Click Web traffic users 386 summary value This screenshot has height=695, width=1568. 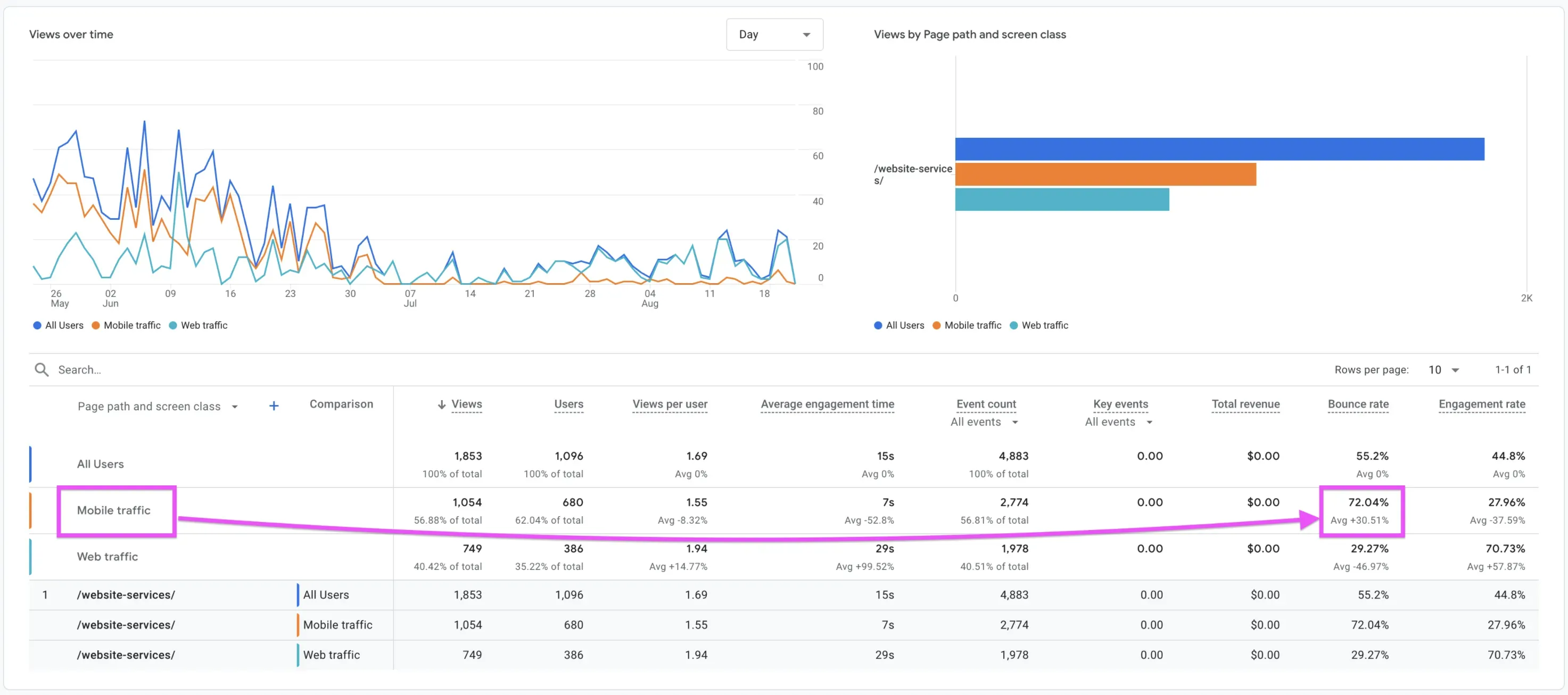tap(573, 548)
